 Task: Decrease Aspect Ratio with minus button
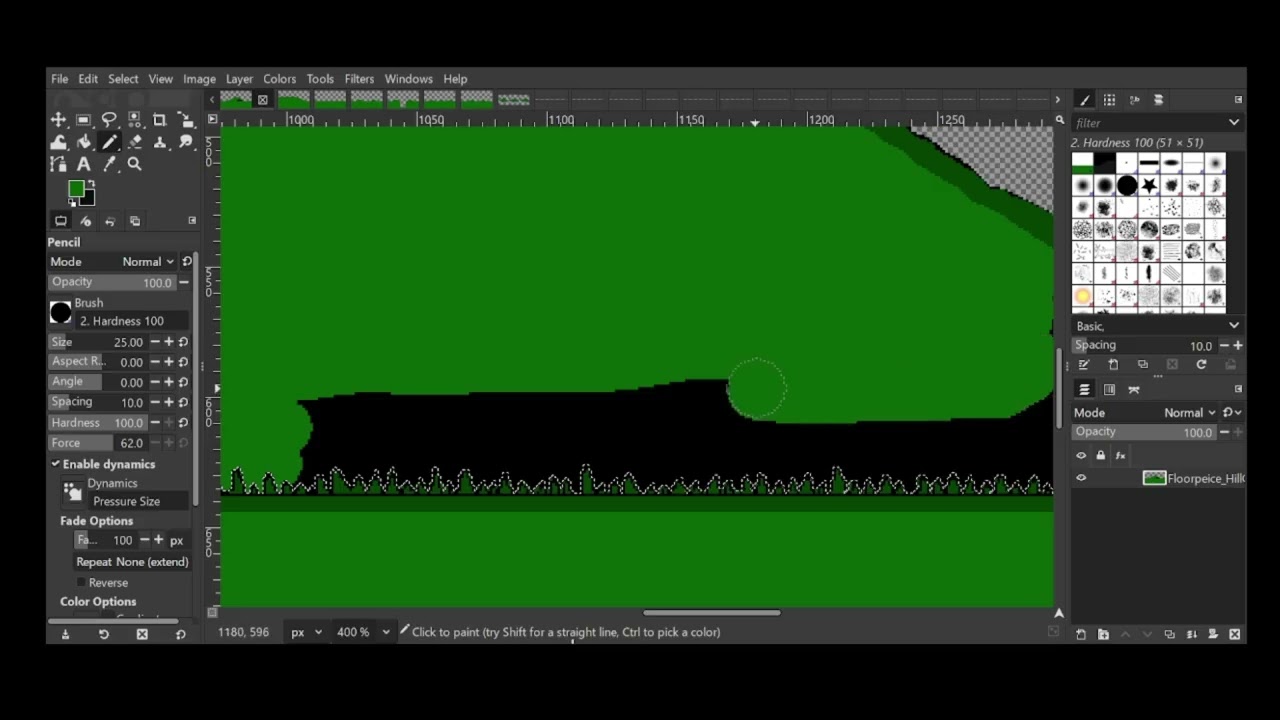[154, 362]
